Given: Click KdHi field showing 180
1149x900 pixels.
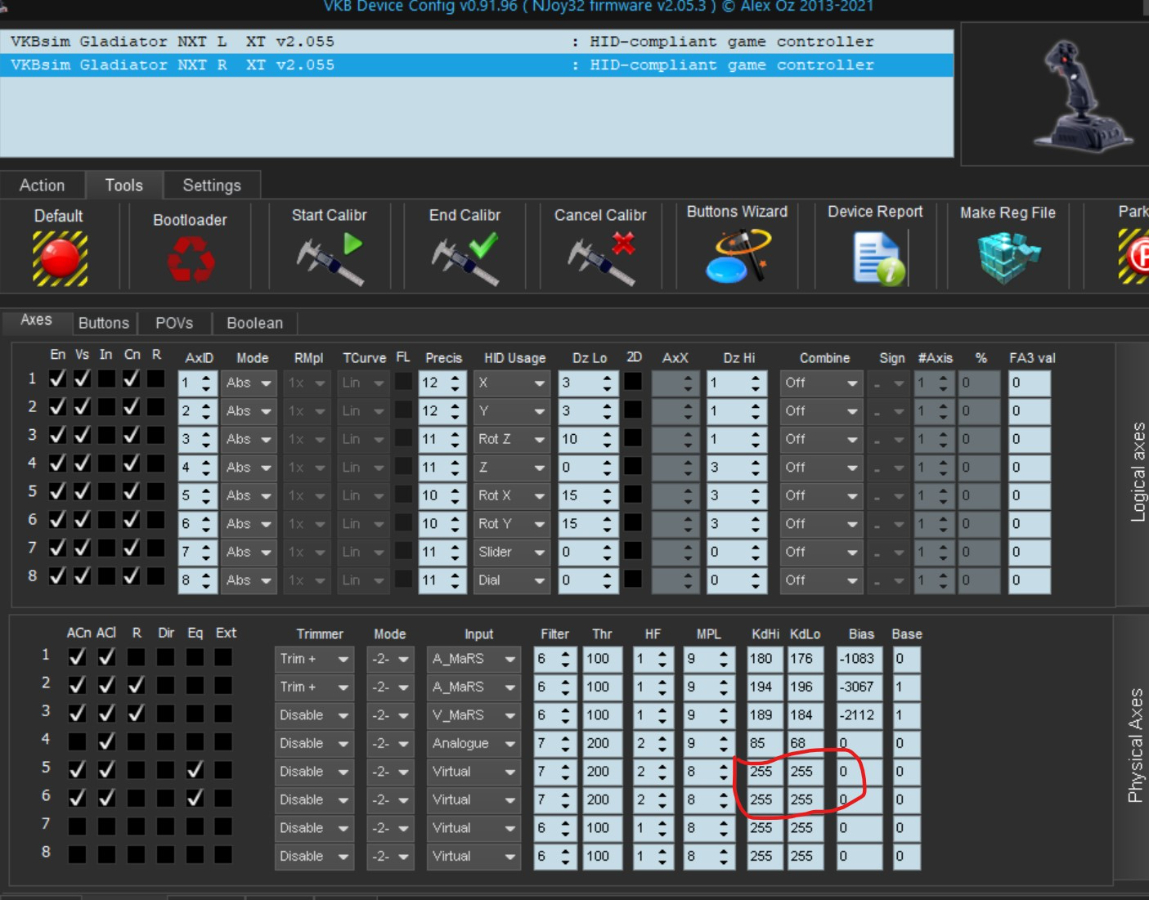Looking at the screenshot, I should (765, 659).
